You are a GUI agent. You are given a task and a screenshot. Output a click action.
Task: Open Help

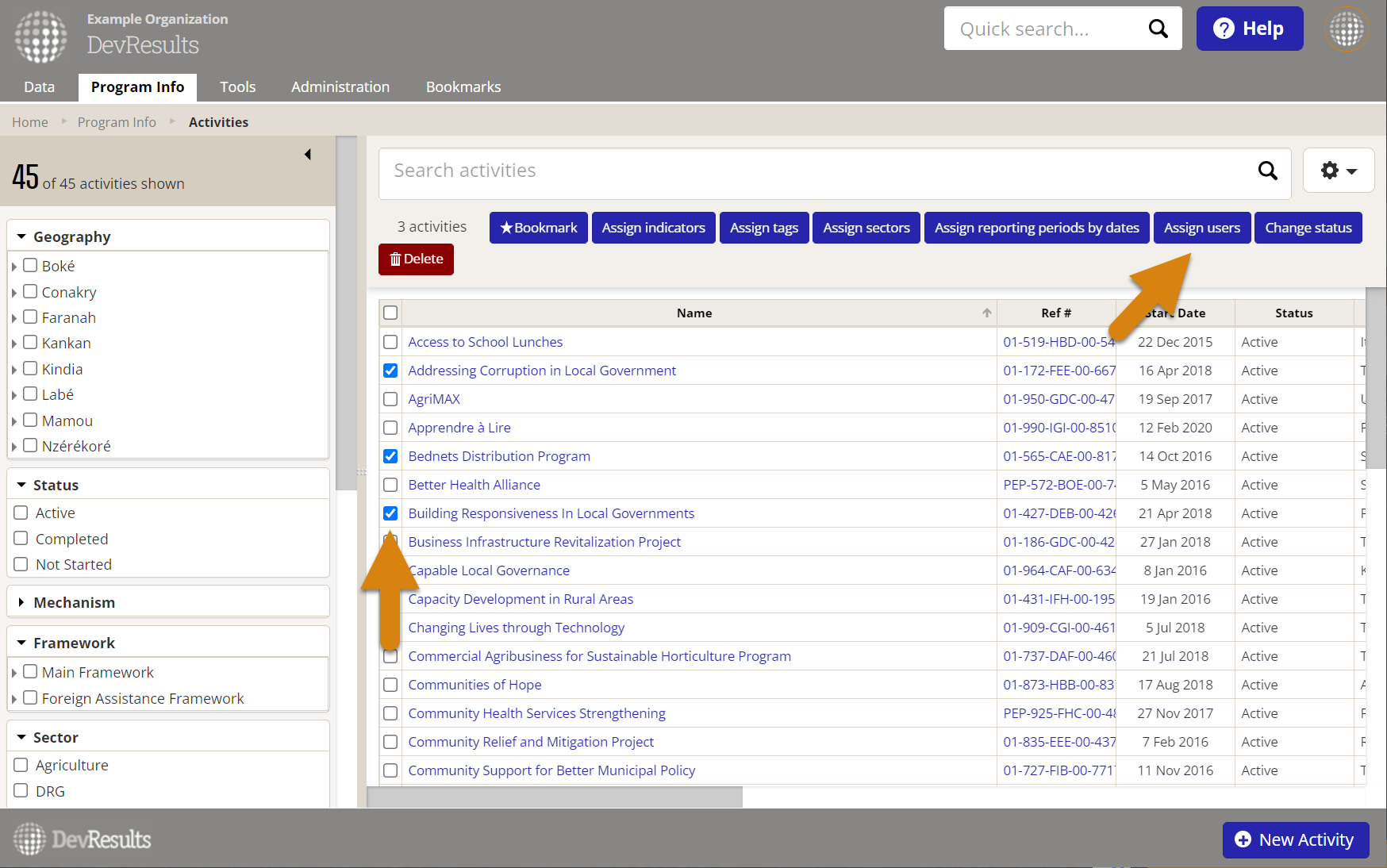tap(1250, 29)
